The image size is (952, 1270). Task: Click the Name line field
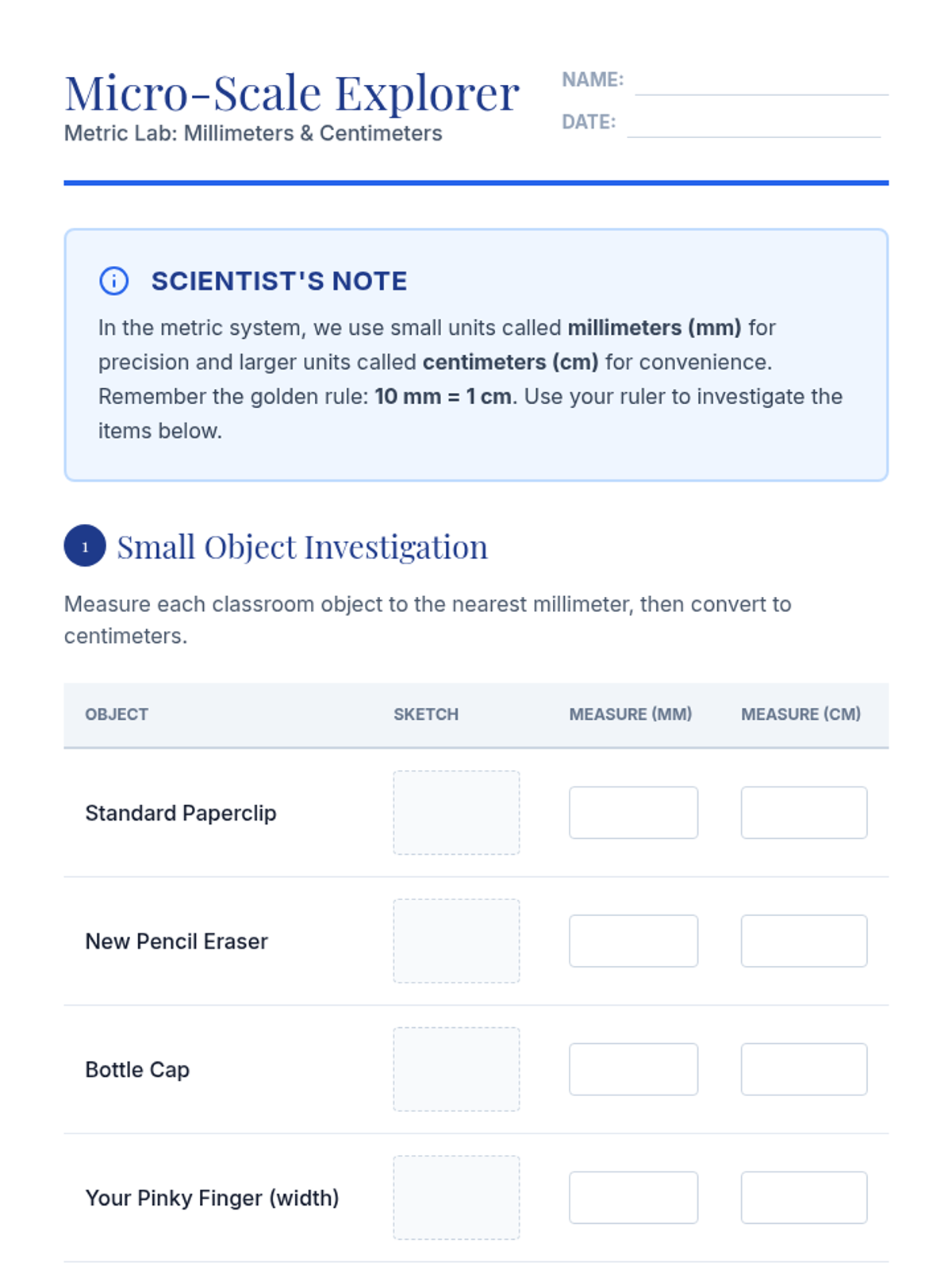[762, 81]
